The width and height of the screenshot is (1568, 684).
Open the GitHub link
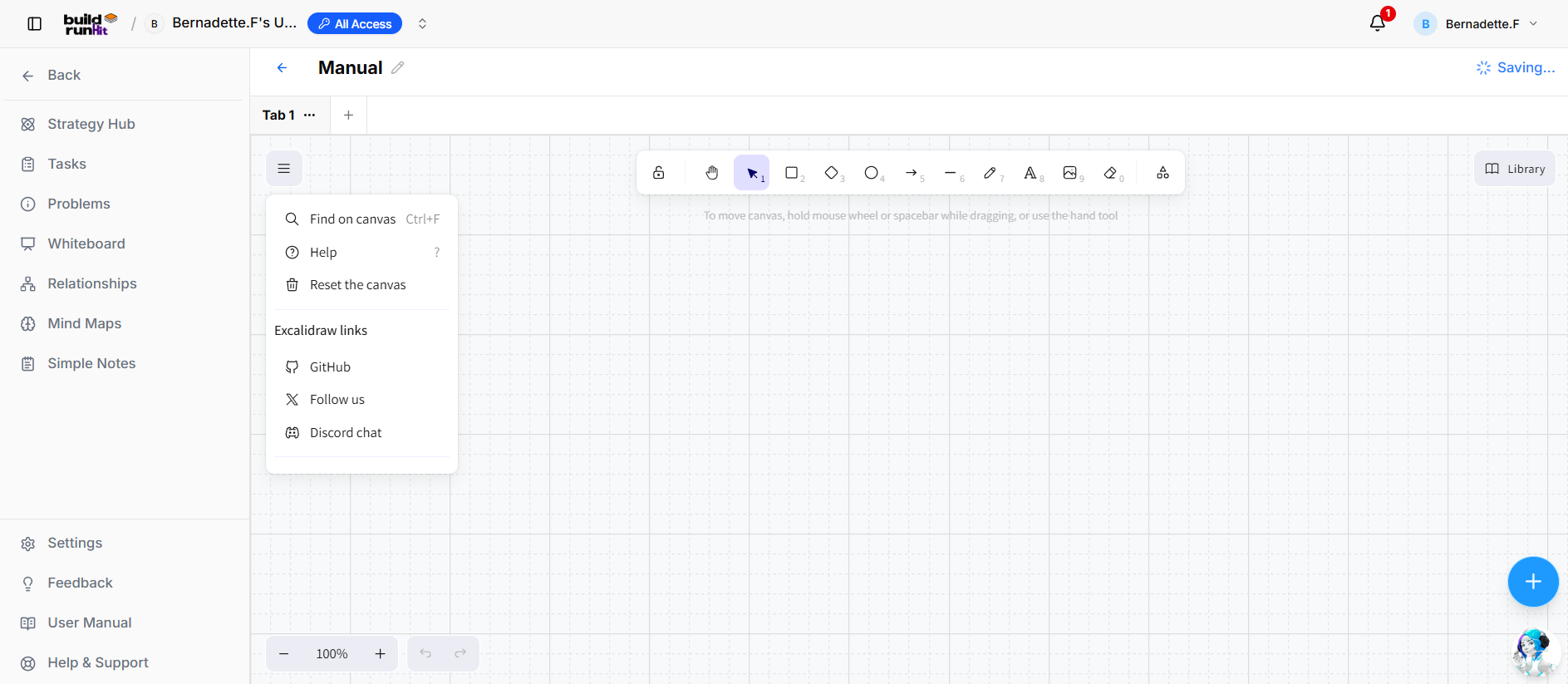pos(361,367)
